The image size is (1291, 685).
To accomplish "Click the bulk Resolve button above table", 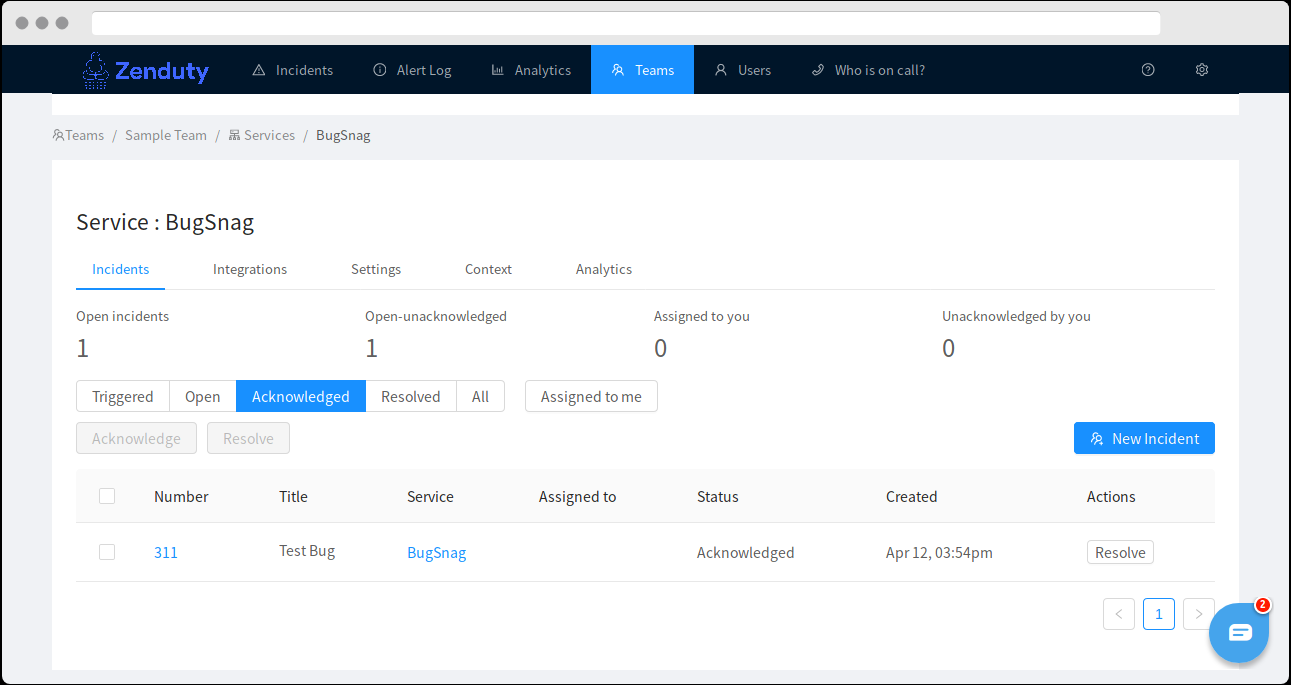I will pyautogui.click(x=248, y=438).
